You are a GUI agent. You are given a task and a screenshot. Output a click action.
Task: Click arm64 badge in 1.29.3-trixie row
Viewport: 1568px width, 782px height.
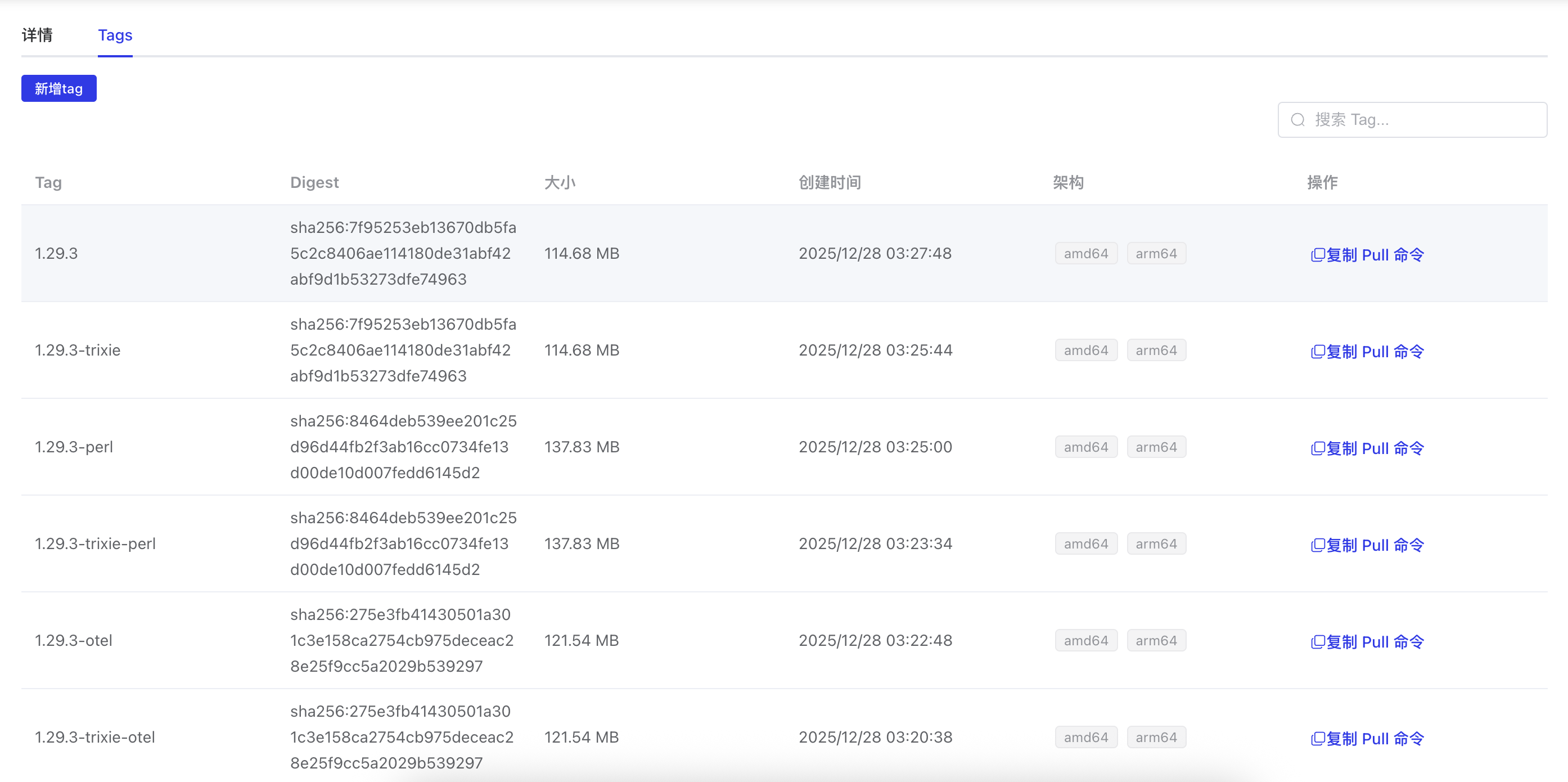1156,351
